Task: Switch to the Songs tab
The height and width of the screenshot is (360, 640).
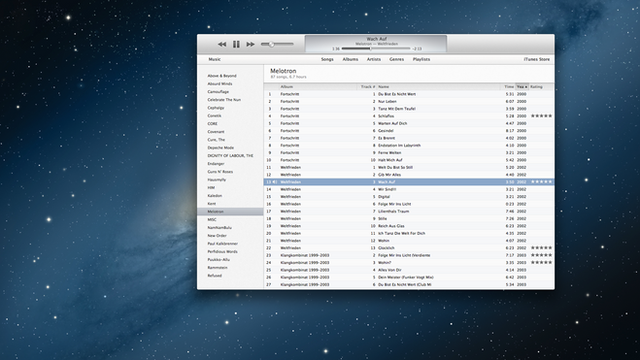Action: coord(327,59)
